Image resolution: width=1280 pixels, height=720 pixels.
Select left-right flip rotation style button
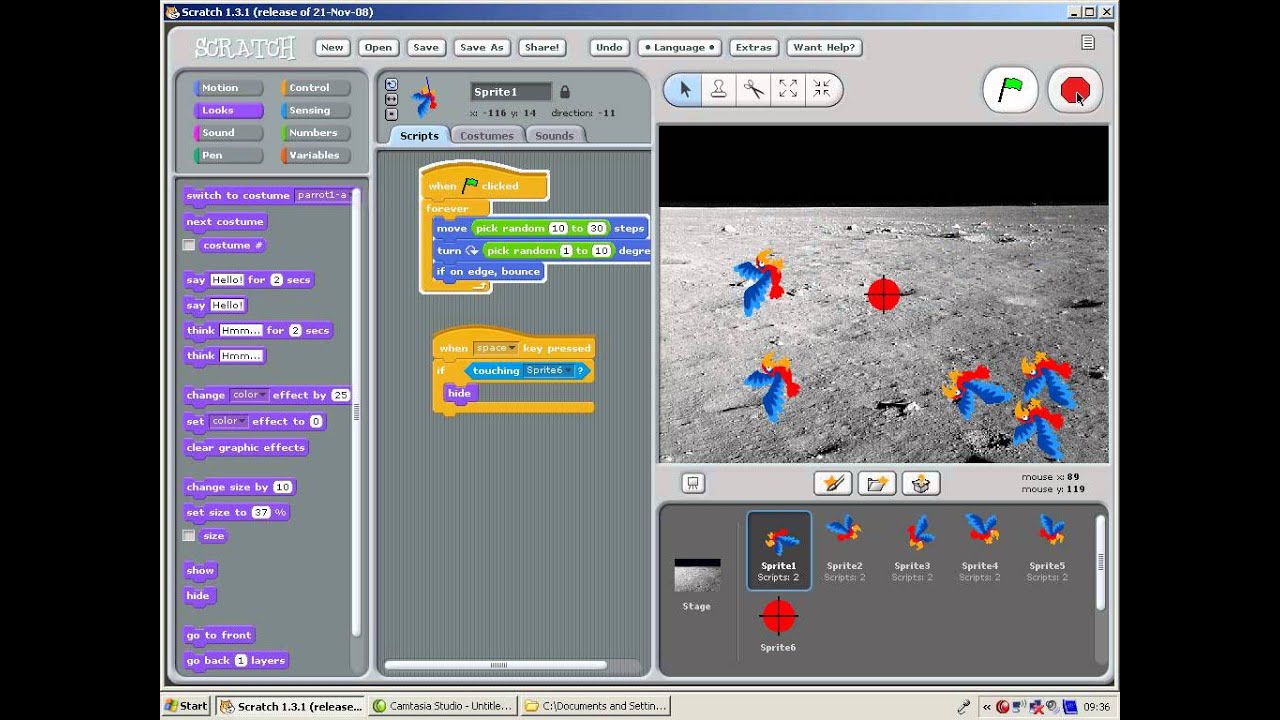click(x=391, y=99)
